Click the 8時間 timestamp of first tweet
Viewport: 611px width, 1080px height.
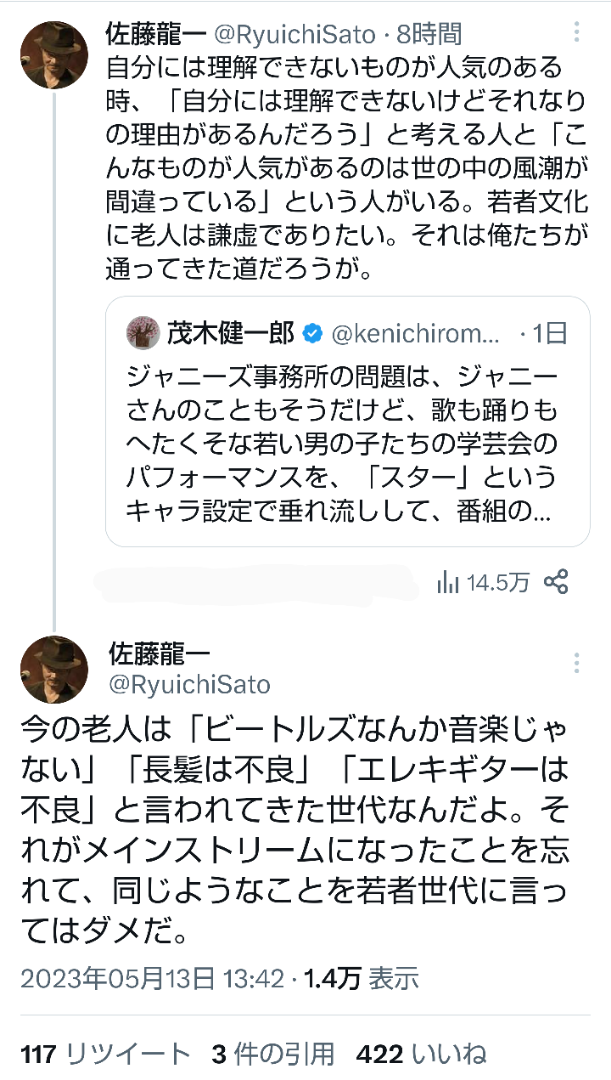coord(428,36)
